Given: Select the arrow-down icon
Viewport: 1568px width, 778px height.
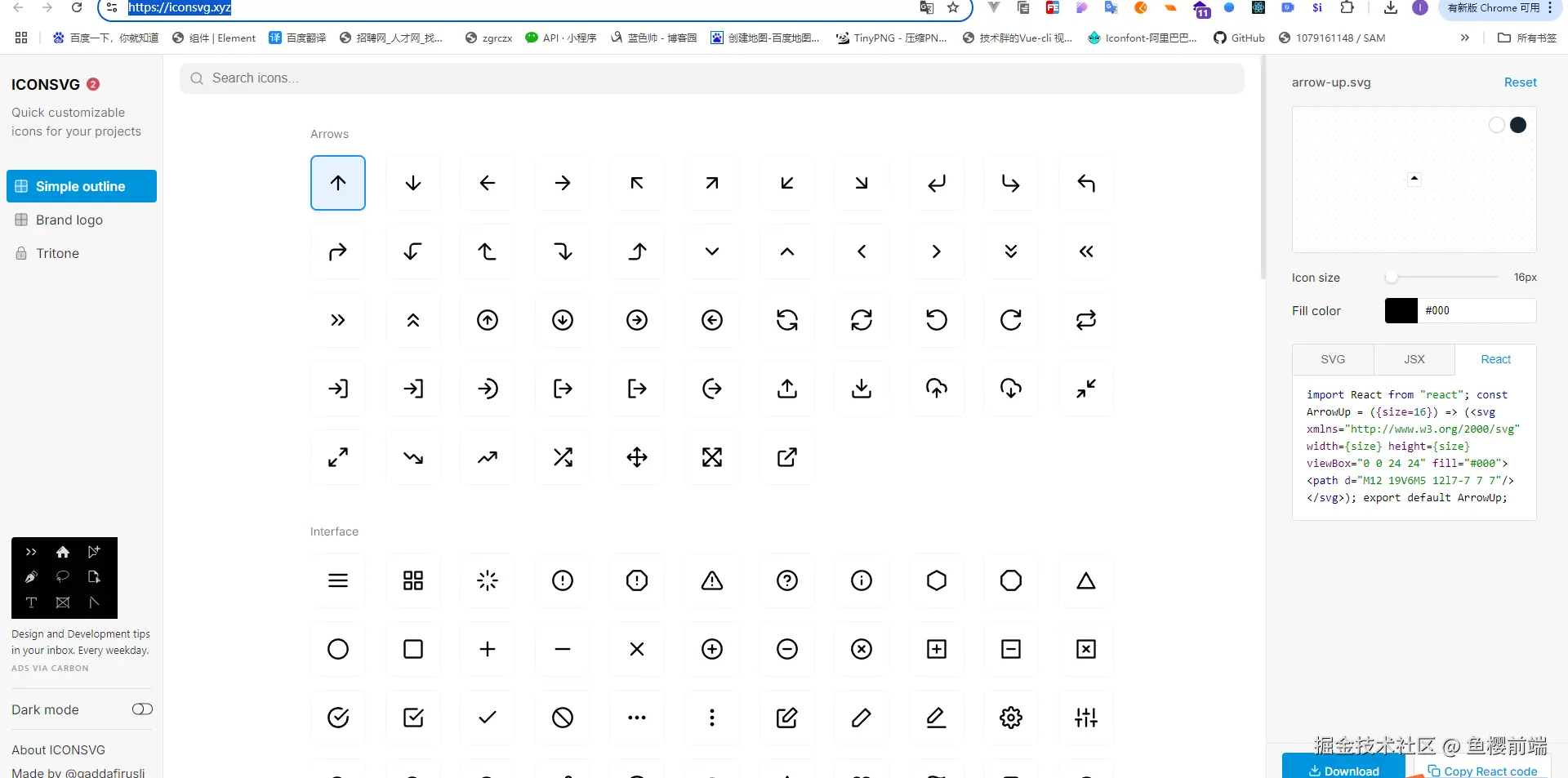Looking at the screenshot, I should (x=413, y=183).
